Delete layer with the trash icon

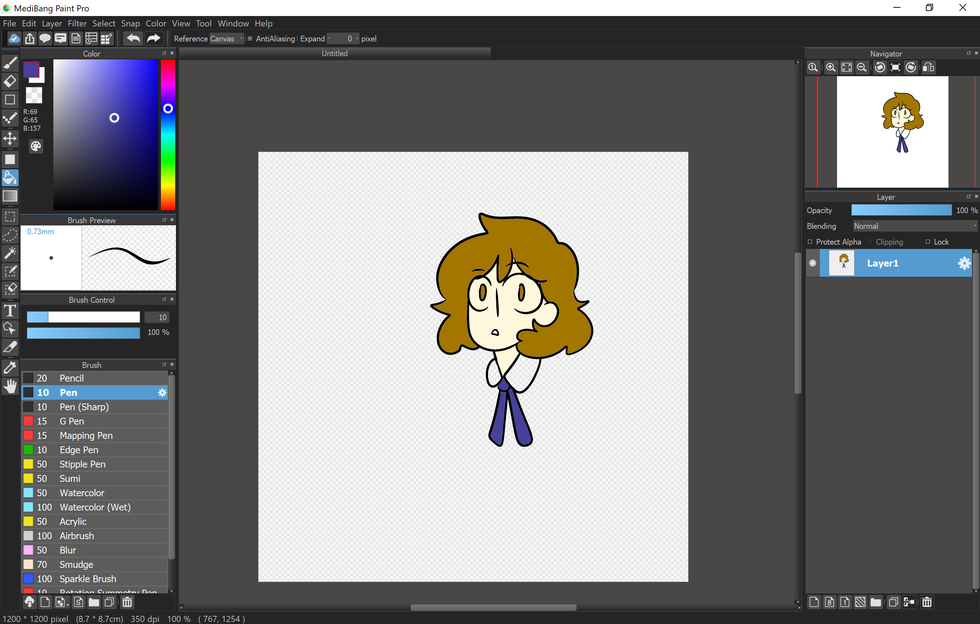pos(927,602)
